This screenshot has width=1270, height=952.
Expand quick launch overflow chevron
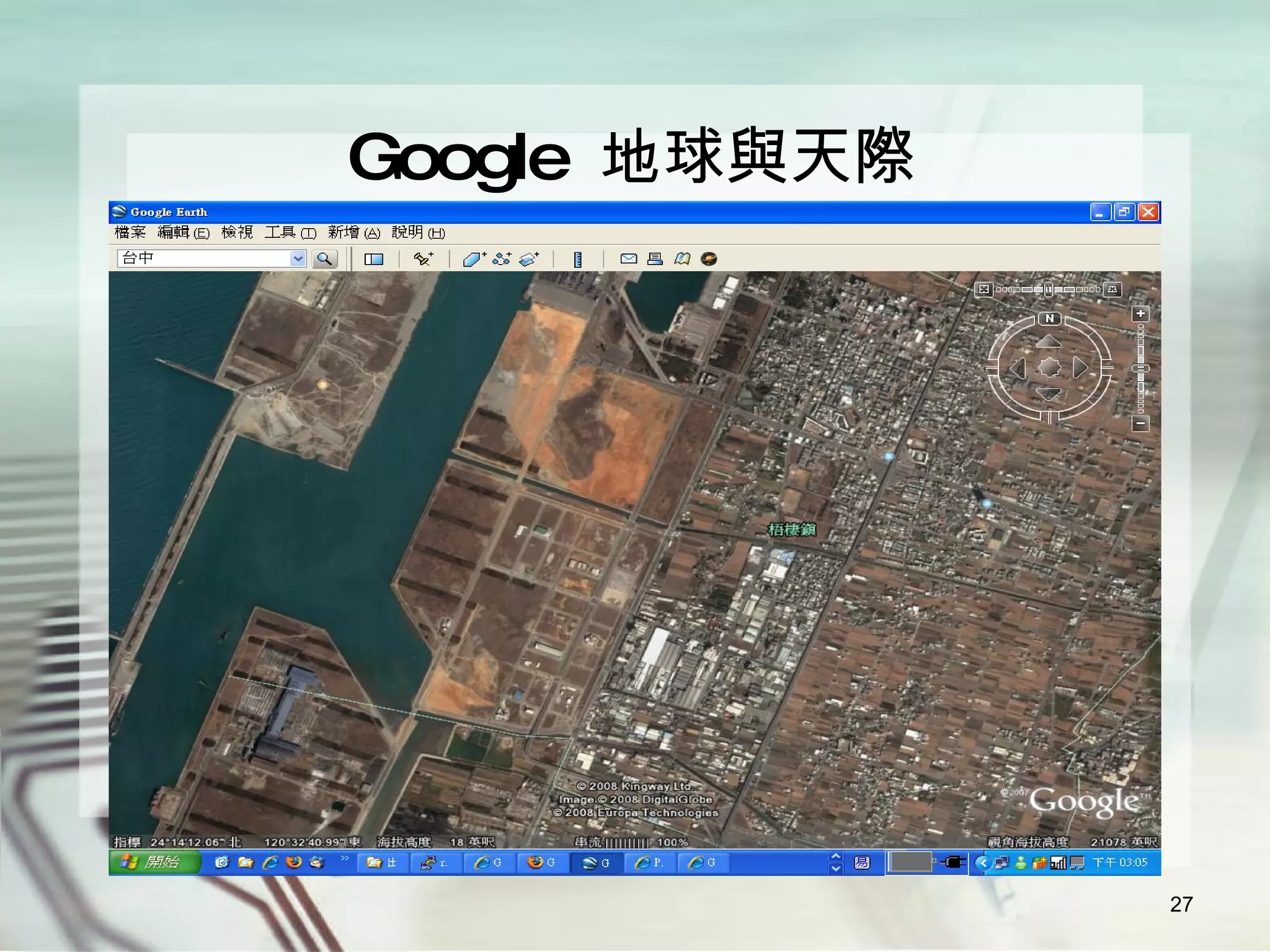point(345,858)
